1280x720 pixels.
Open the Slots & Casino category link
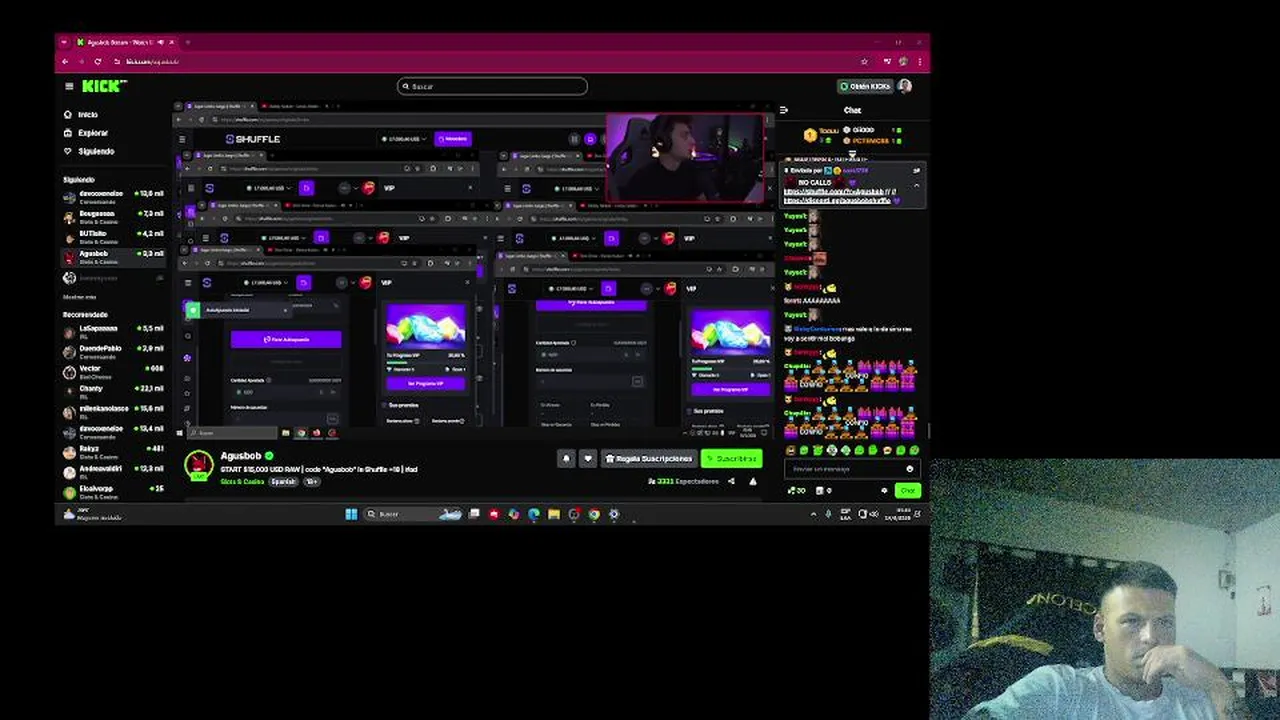point(242,482)
